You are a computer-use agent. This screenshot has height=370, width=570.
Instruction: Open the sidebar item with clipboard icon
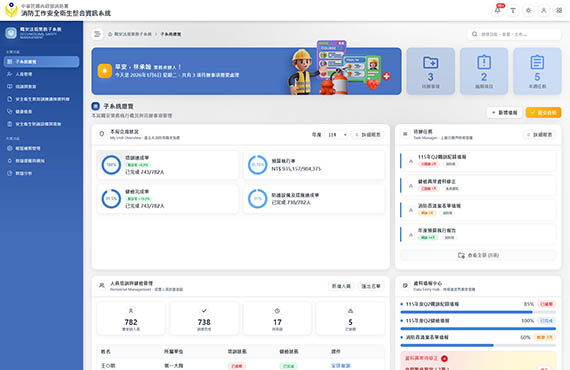(x=41, y=124)
